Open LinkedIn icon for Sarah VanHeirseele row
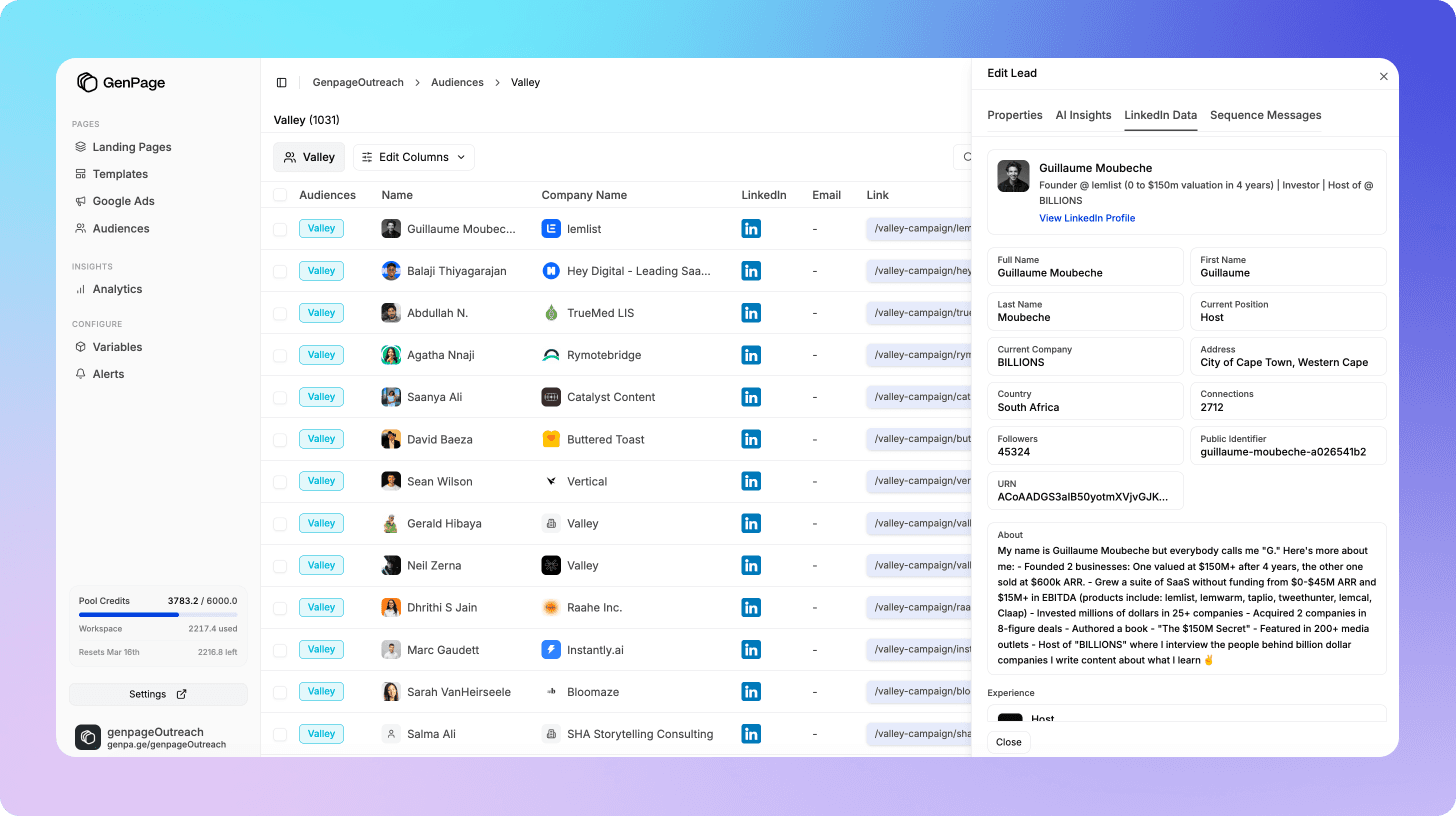The image size is (1456, 816). (751, 691)
